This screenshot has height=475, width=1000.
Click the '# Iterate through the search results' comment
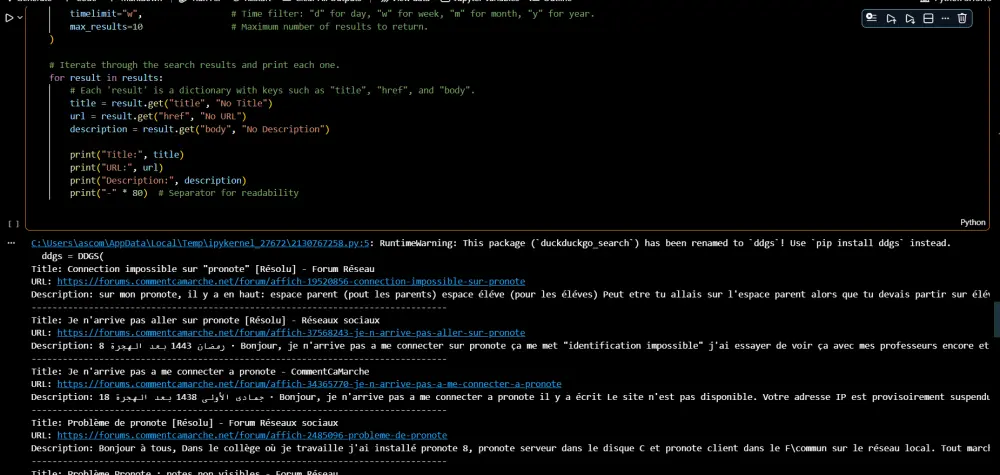(x=195, y=65)
